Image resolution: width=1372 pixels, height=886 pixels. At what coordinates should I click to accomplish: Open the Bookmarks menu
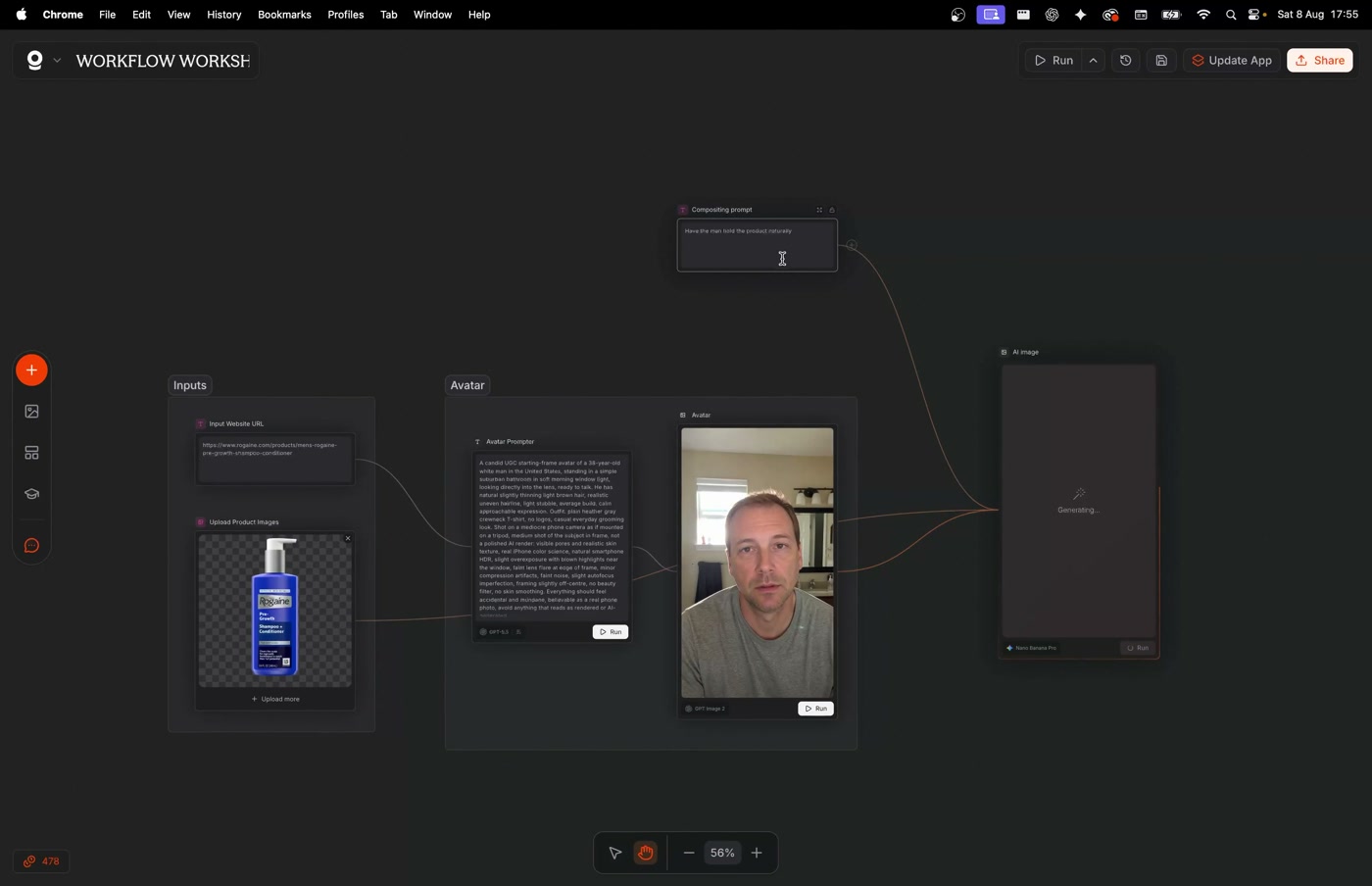click(284, 15)
